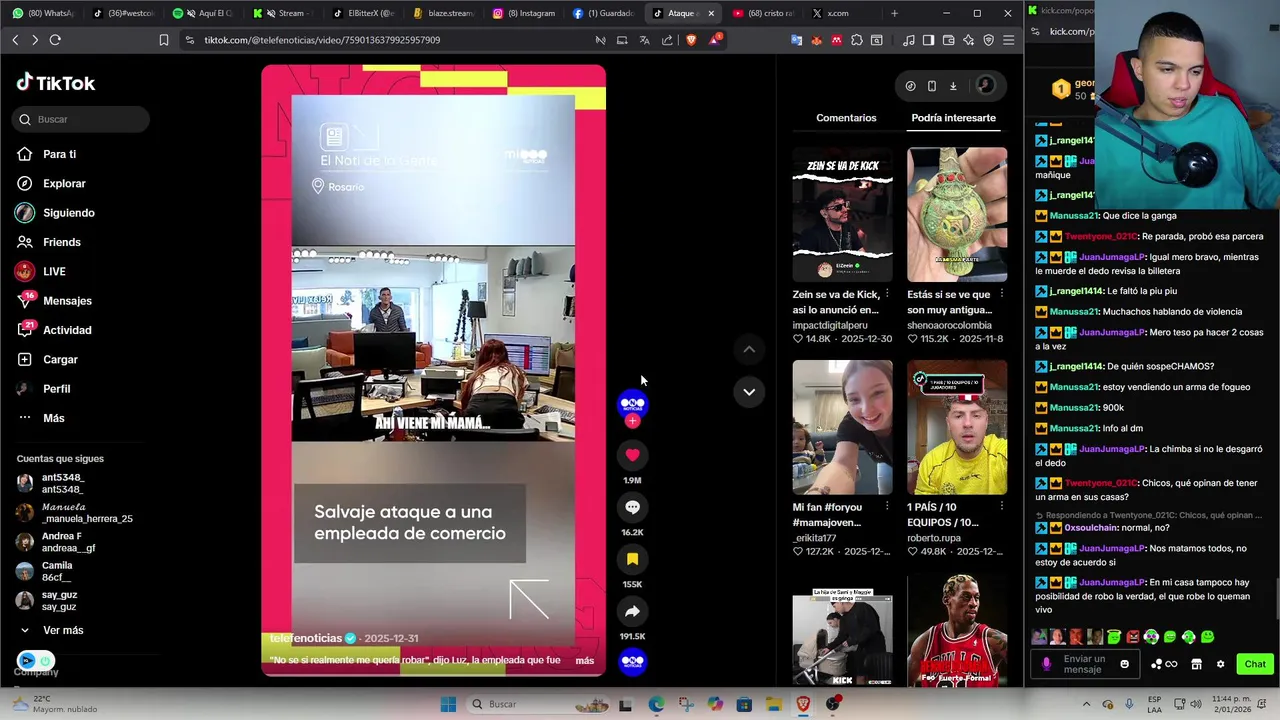The height and width of the screenshot is (720, 1280).
Task: Open options for Estás si se ve video
Action: pos(1002,295)
